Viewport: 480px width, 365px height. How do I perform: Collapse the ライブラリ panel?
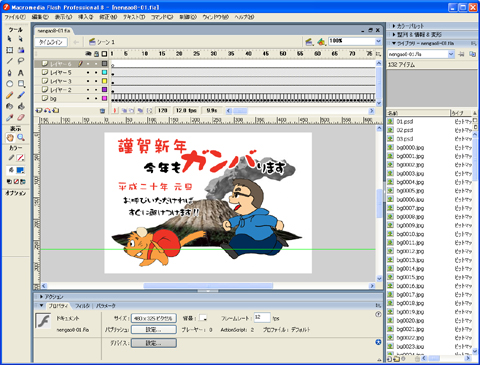(x=394, y=43)
